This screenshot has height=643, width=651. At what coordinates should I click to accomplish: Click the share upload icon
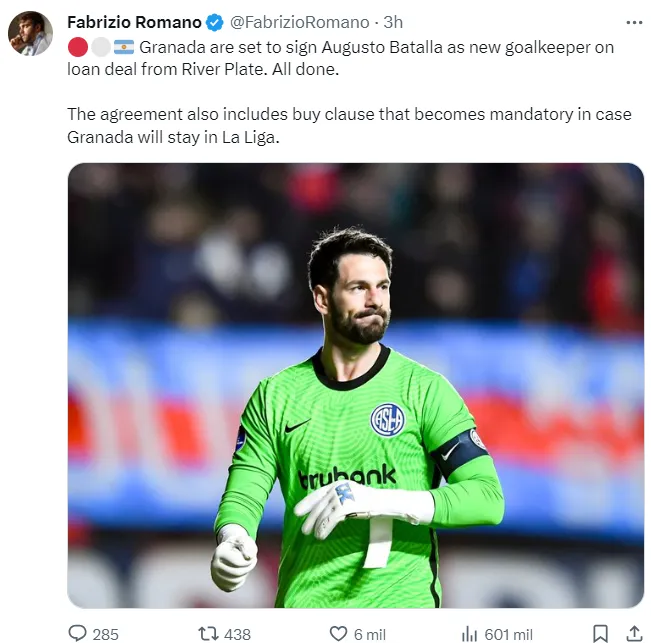click(634, 634)
